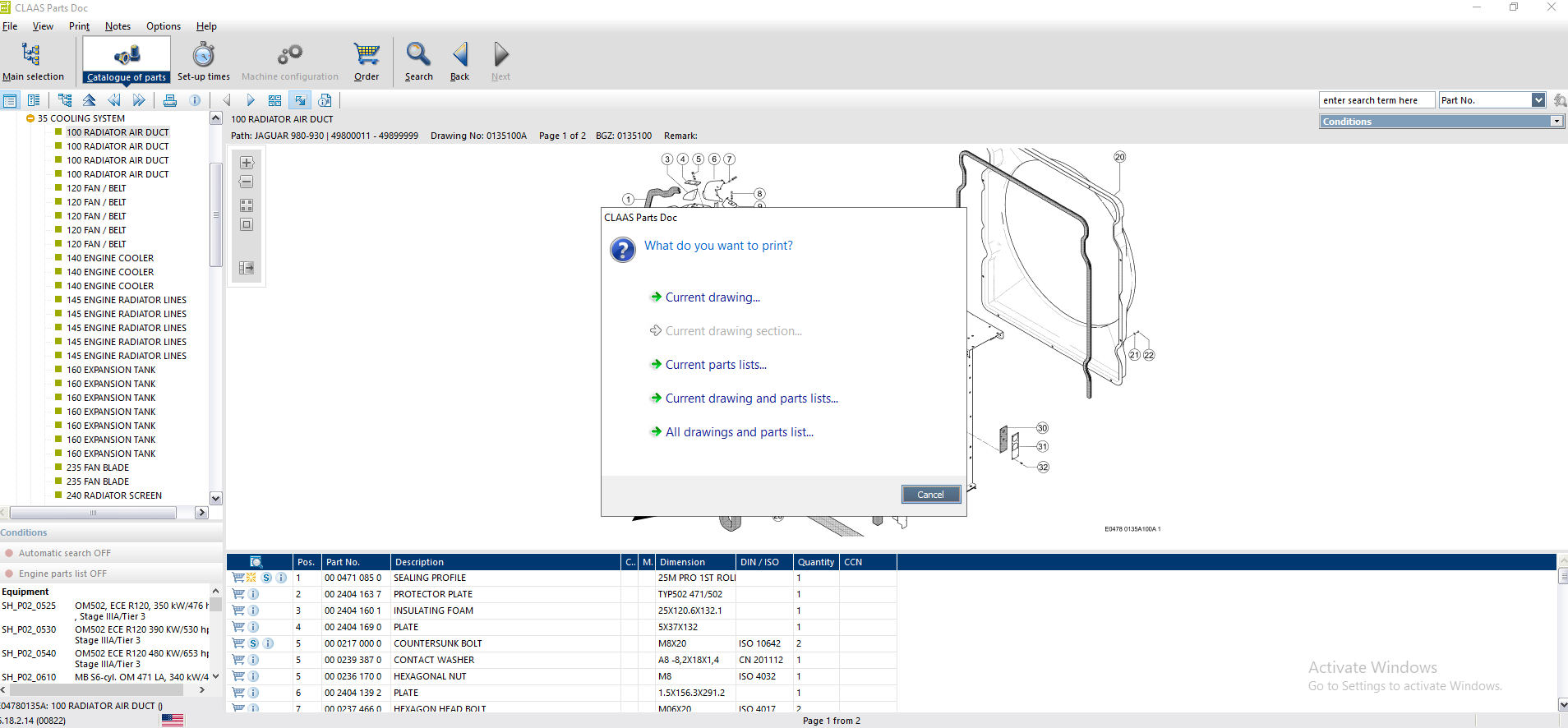
Task: Zoom in the drawing with plus button
Action: point(247,163)
